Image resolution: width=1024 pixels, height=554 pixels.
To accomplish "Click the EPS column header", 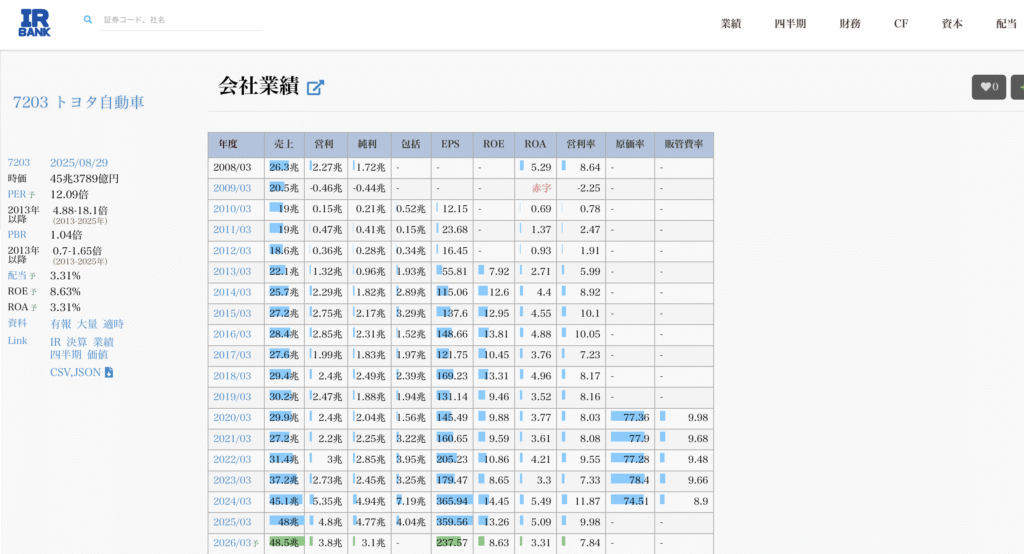I will click(450, 144).
